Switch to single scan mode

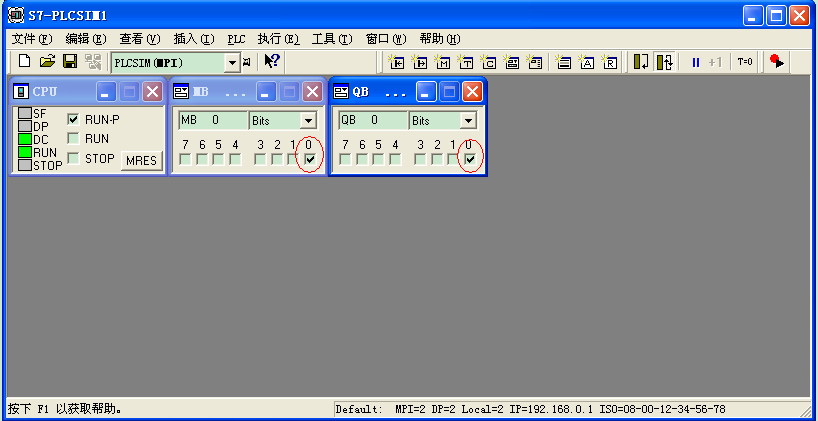point(641,62)
